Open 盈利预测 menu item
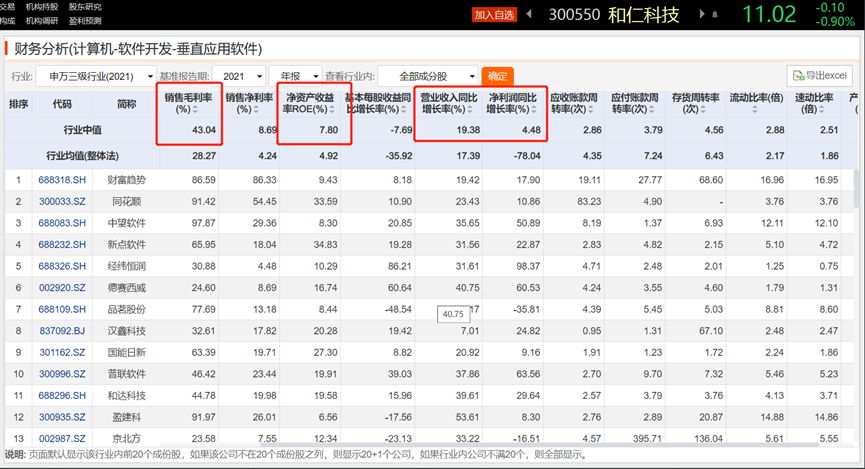The image size is (865, 469). pos(85,20)
